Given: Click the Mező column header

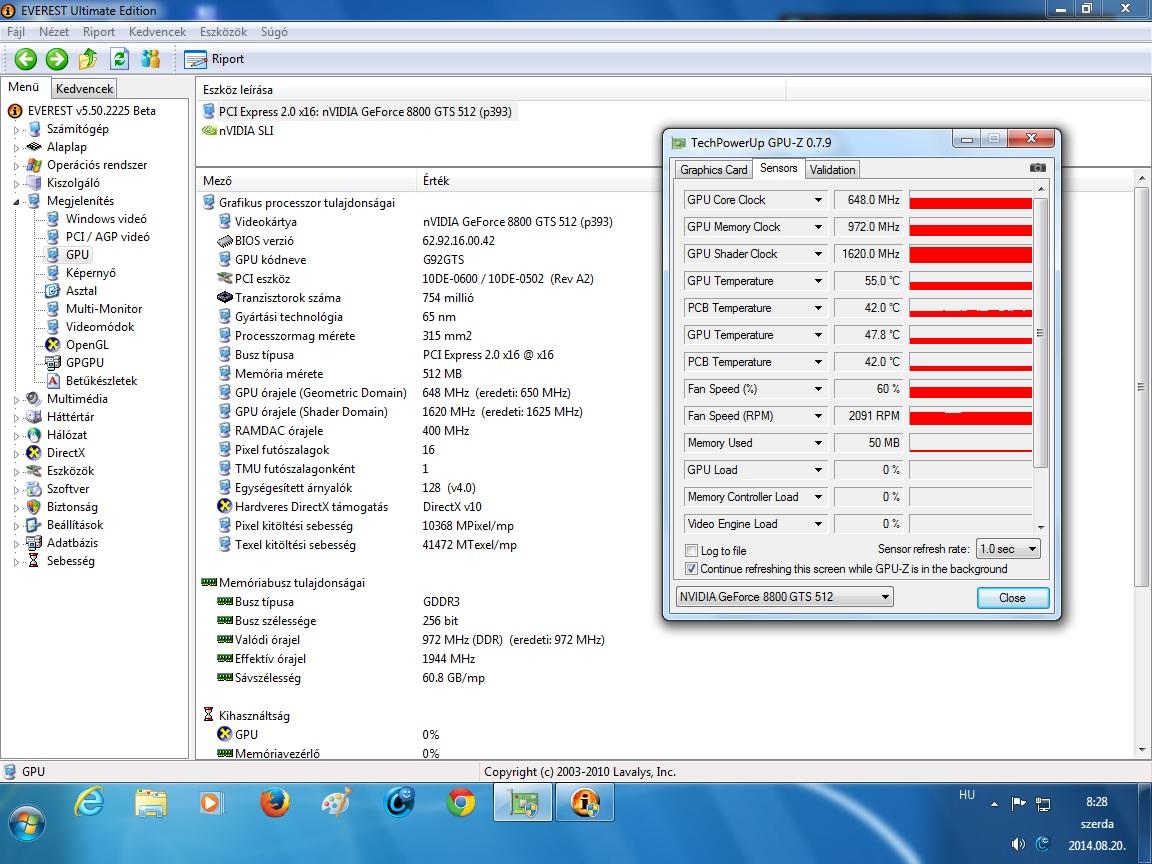Looking at the screenshot, I should (307, 181).
